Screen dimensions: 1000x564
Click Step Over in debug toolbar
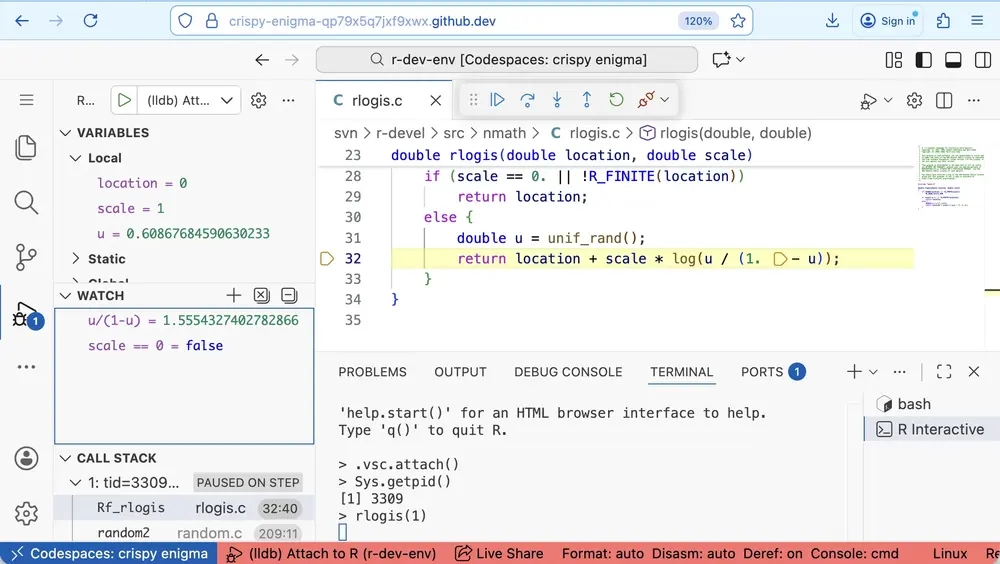point(528,100)
